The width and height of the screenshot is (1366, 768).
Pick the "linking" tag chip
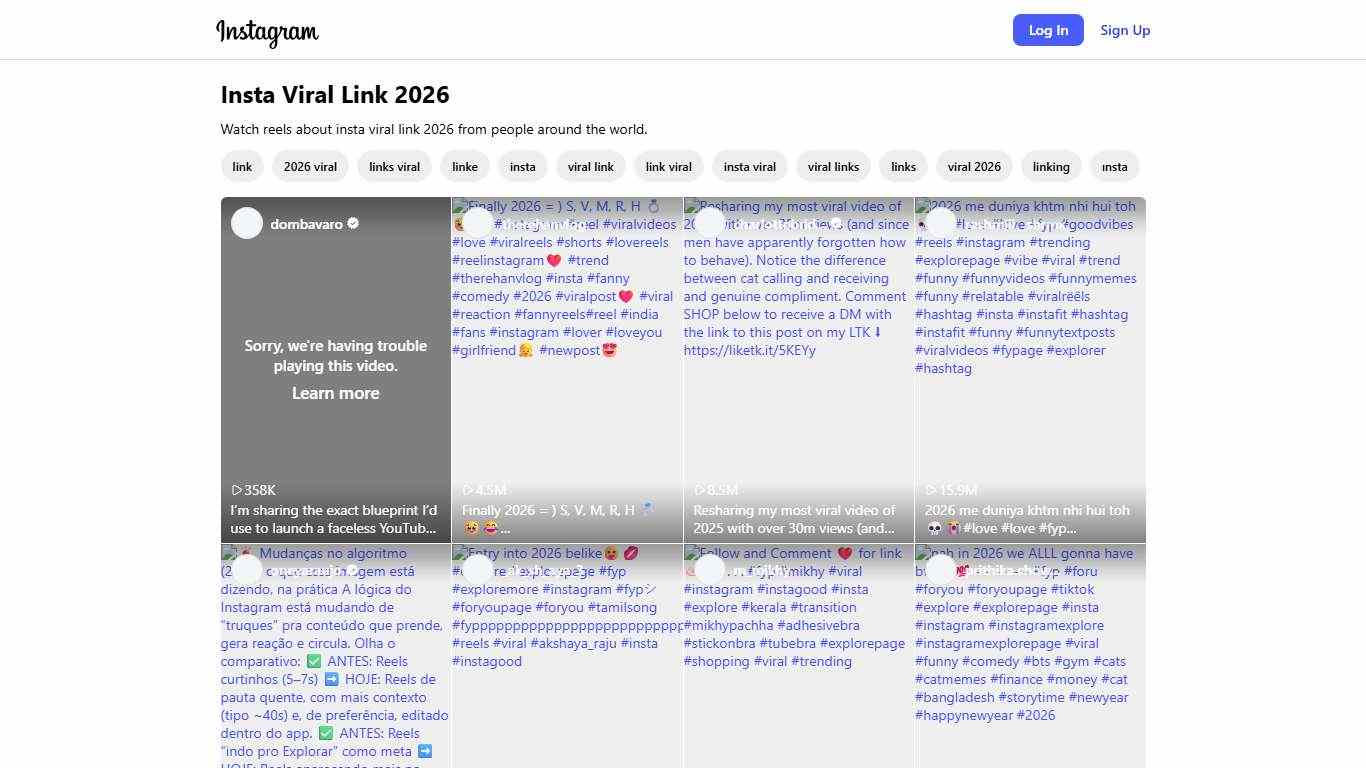[x=1051, y=167]
